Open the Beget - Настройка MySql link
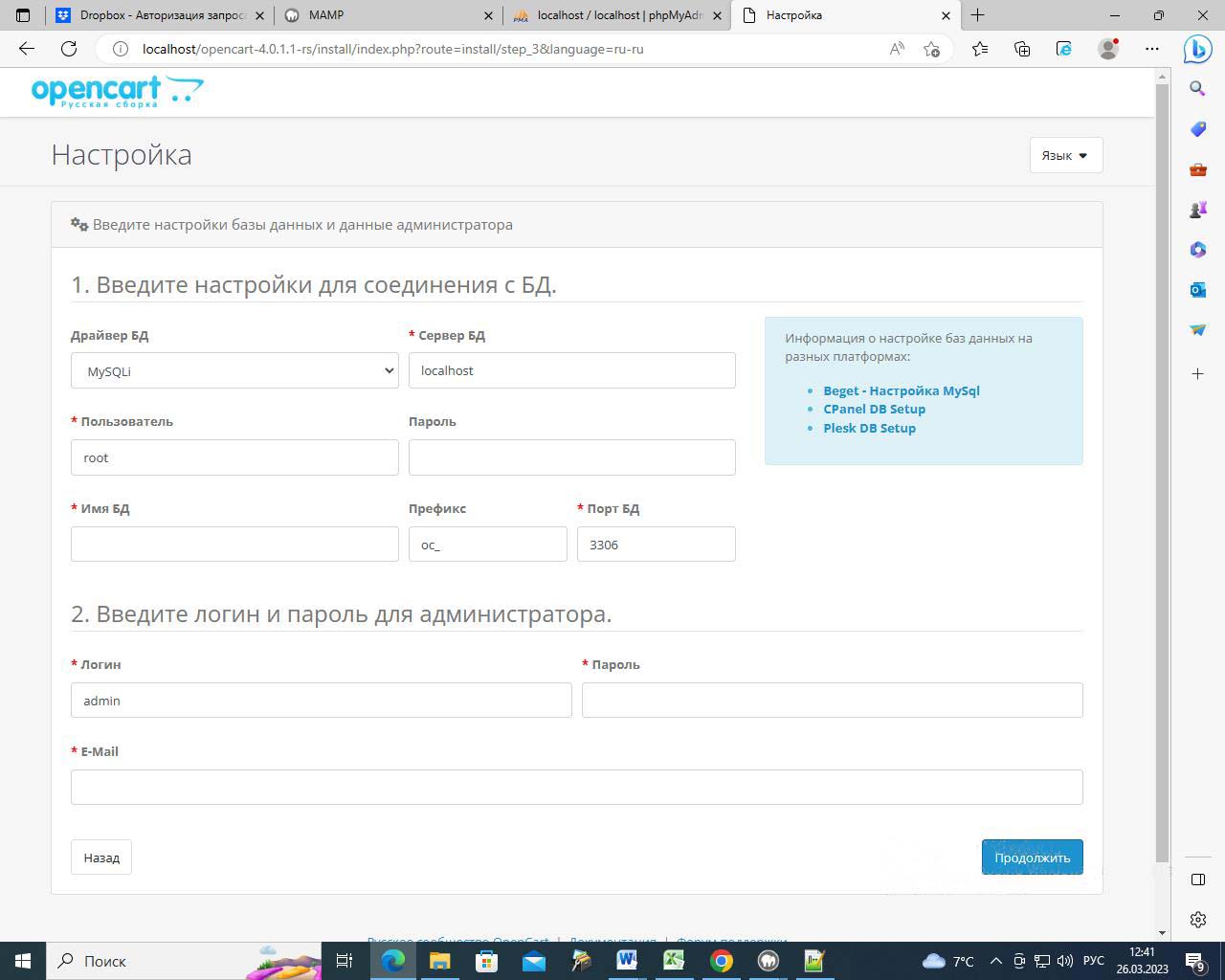 901,390
